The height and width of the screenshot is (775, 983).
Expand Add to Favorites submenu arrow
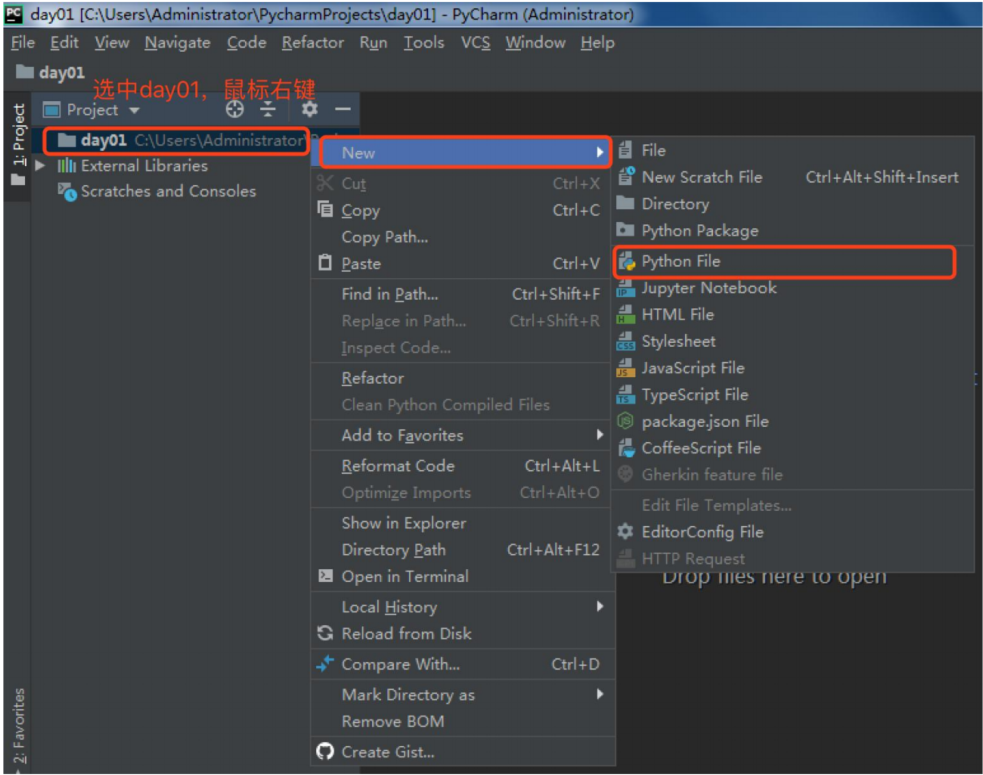point(600,435)
